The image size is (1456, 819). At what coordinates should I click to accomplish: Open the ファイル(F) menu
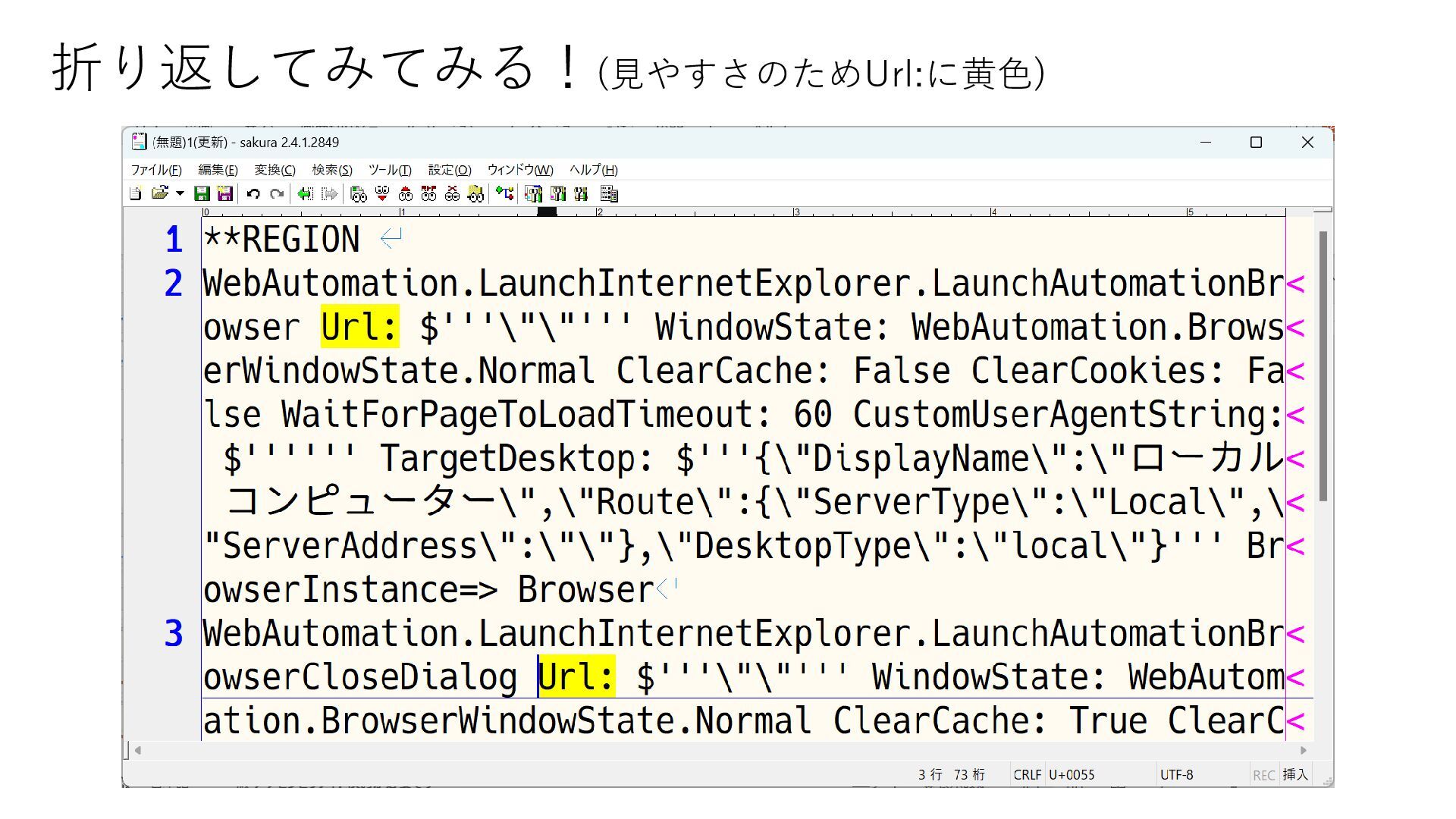pos(155,170)
